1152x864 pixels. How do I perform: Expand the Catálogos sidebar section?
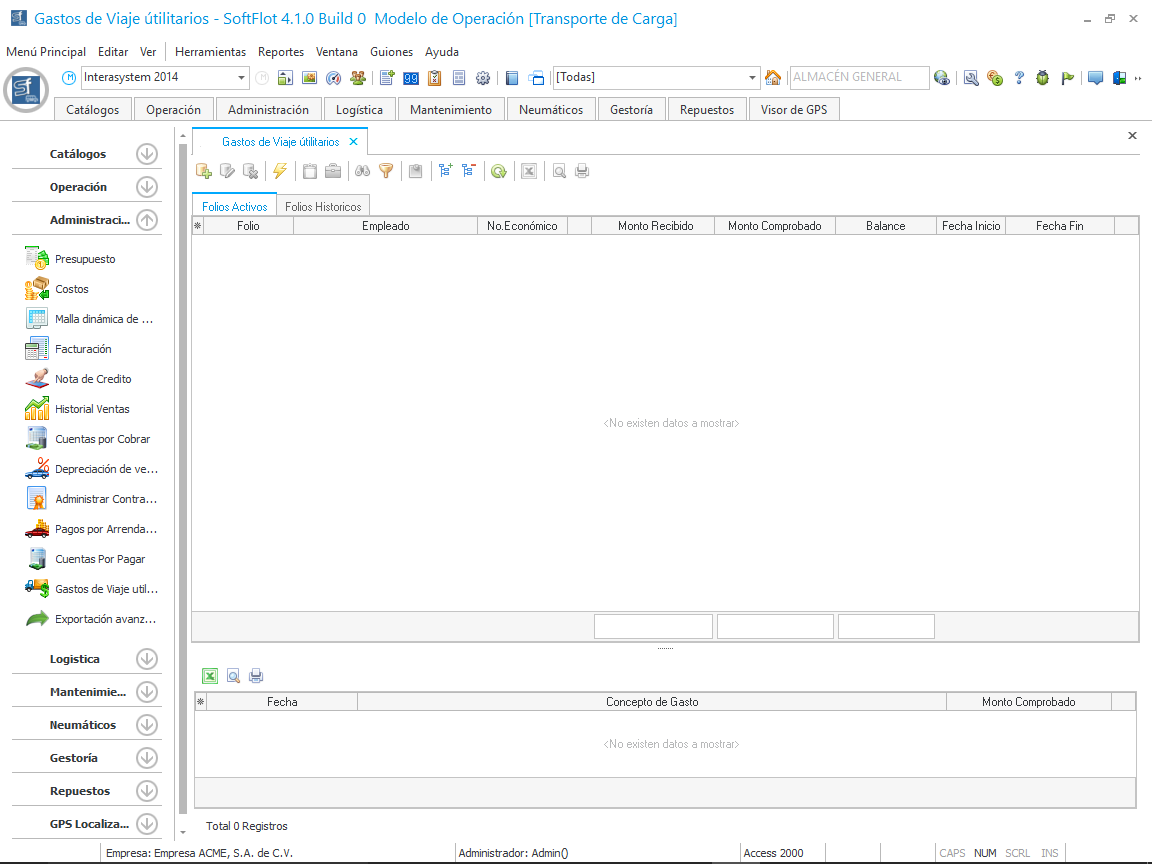(147, 154)
